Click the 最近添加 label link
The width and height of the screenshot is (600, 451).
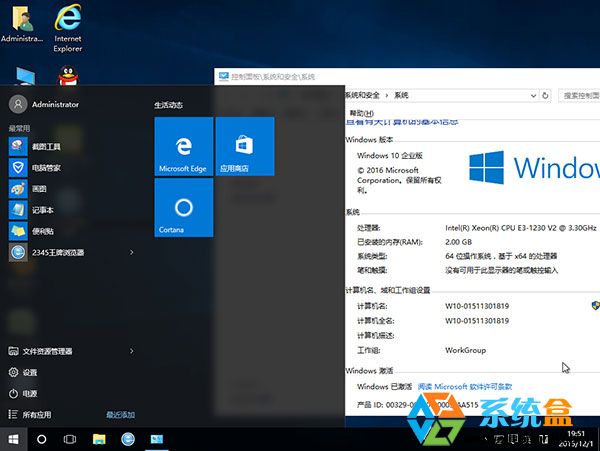click(x=121, y=415)
